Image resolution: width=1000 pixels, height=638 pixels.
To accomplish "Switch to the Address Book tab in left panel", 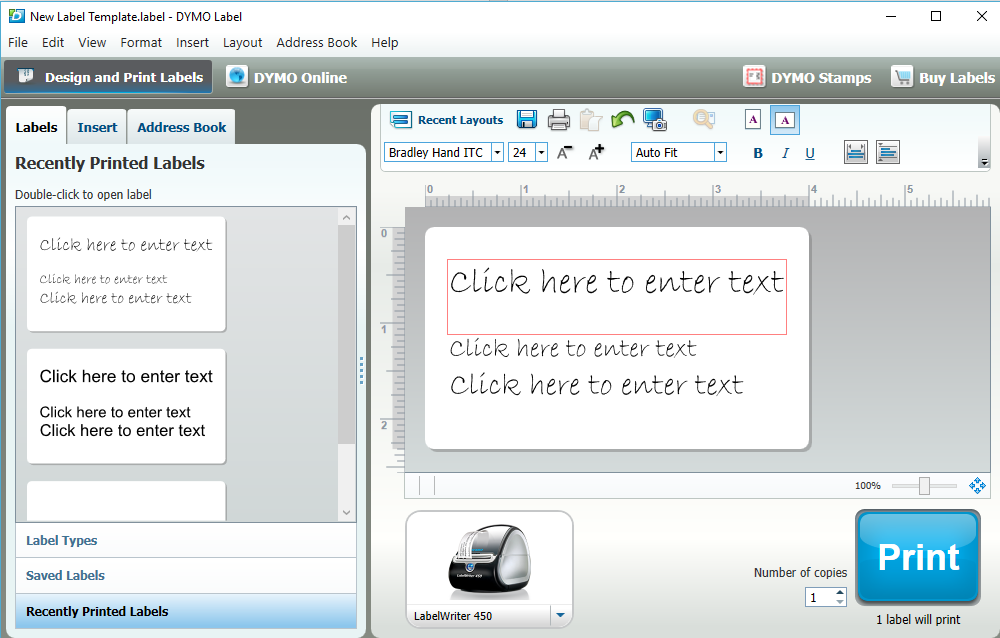I will tap(182, 127).
